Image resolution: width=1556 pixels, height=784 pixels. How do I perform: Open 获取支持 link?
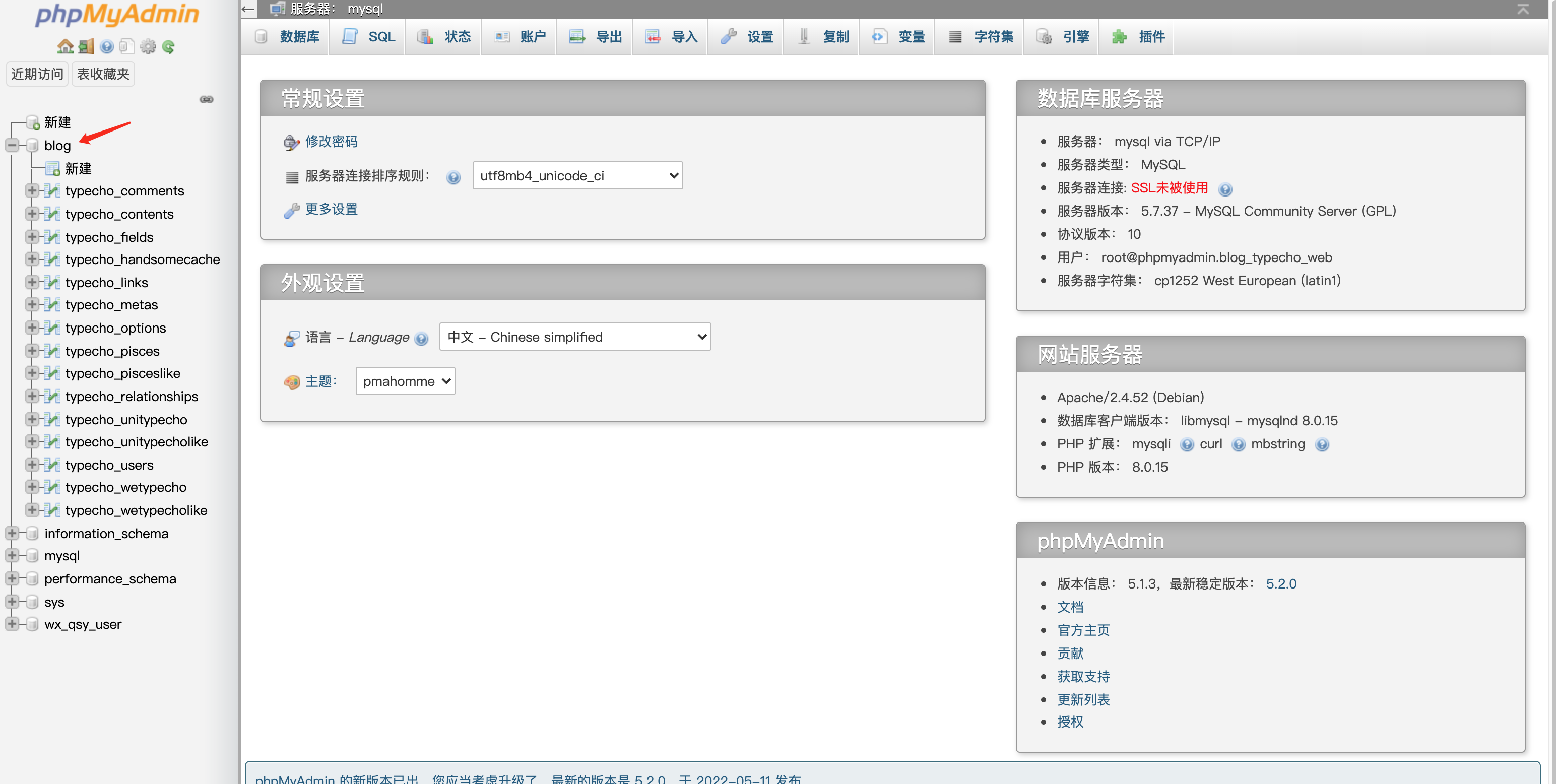[x=1084, y=677]
